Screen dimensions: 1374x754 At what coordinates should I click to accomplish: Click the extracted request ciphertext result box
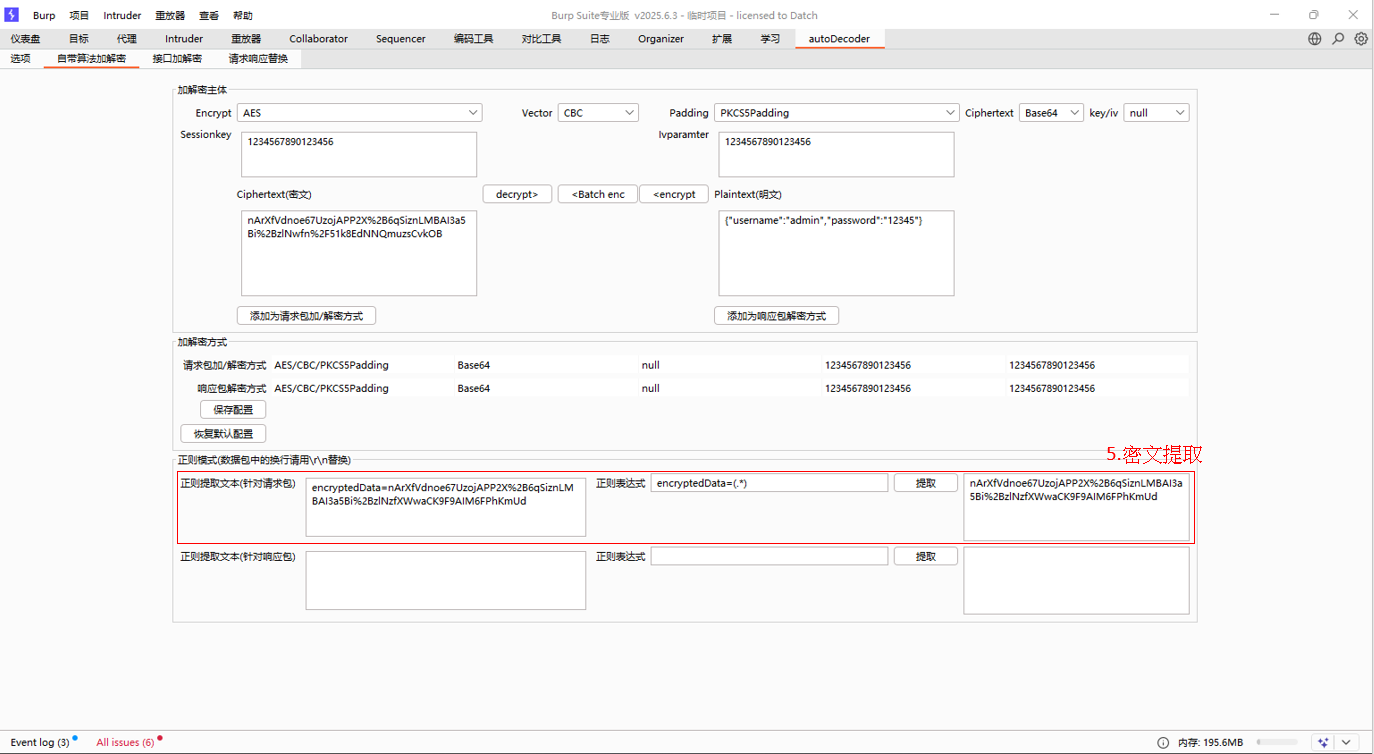pyautogui.click(x=1076, y=507)
